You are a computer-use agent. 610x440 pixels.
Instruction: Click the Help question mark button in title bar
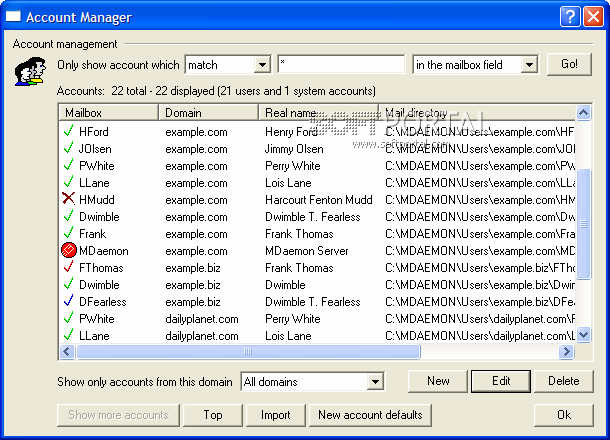(570, 17)
